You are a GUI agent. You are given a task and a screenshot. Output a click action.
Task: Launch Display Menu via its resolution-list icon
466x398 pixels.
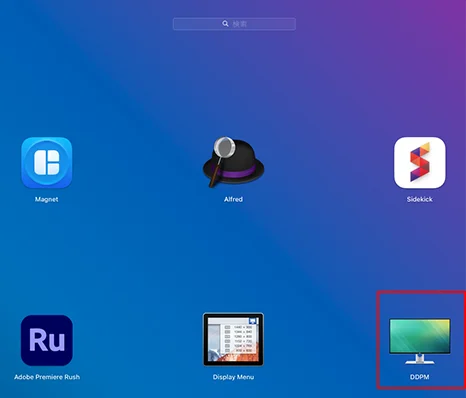(x=233, y=339)
